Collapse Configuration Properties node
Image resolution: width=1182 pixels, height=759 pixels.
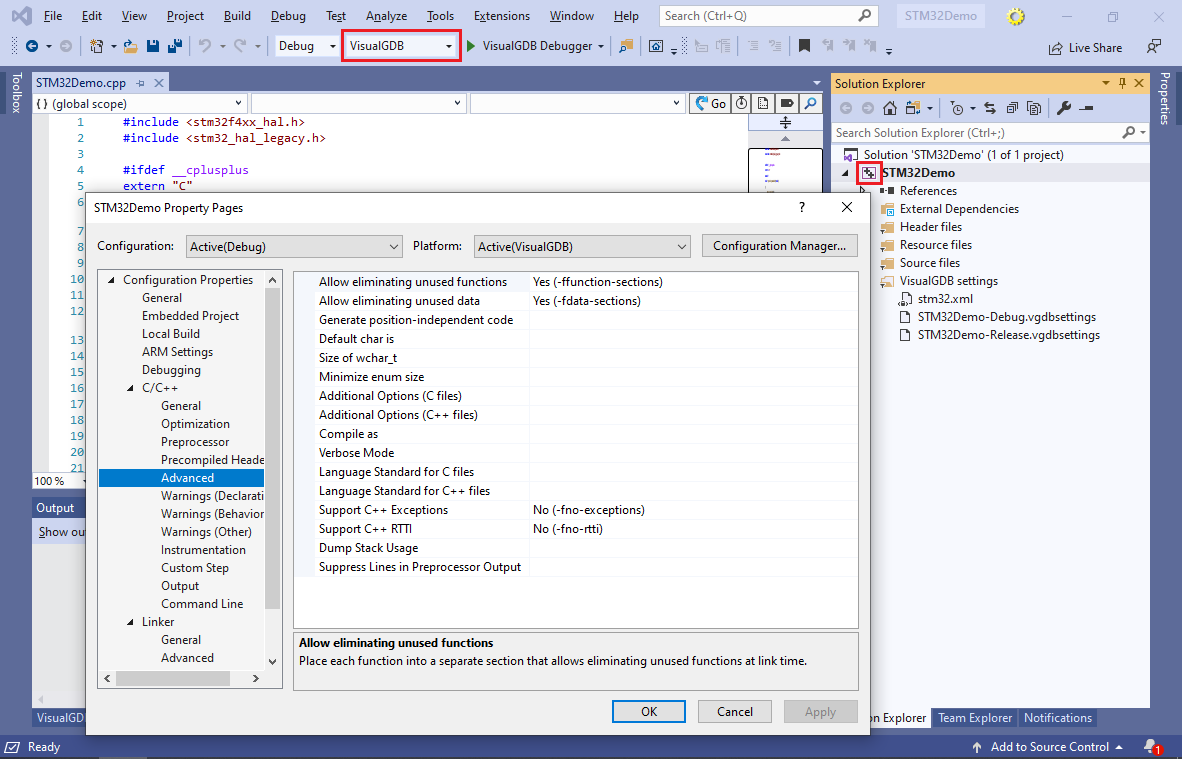tap(111, 280)
